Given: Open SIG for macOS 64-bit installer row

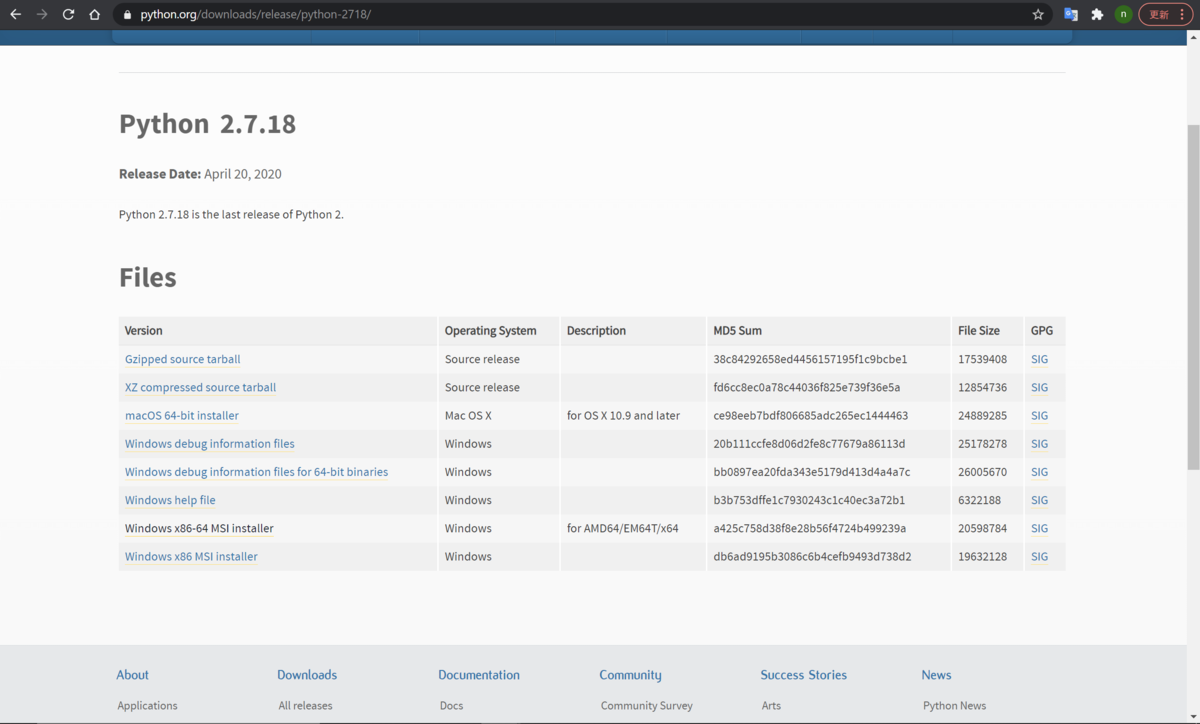Looking at the screenshot, I should [1039, 415].
